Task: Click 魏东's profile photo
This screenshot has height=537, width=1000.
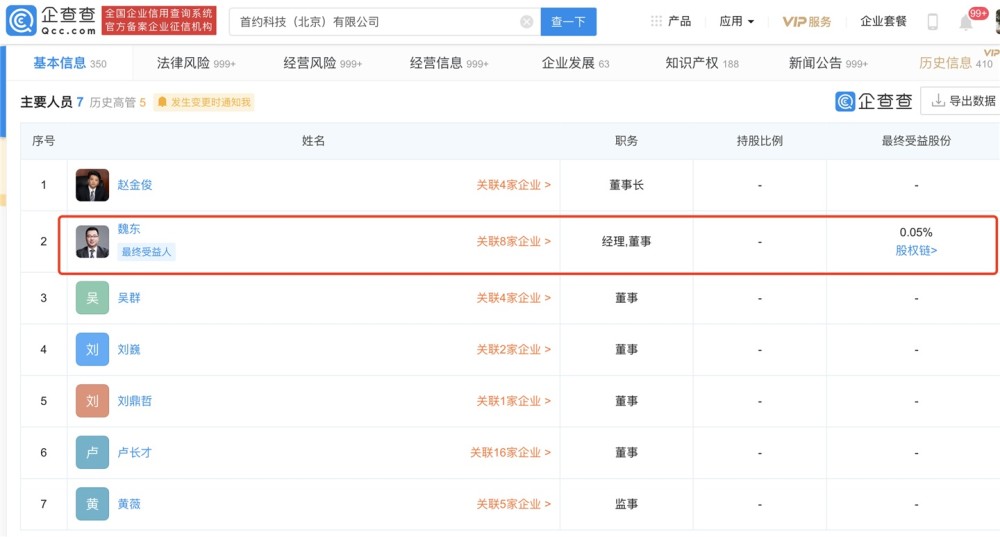Action: point(92,241)
